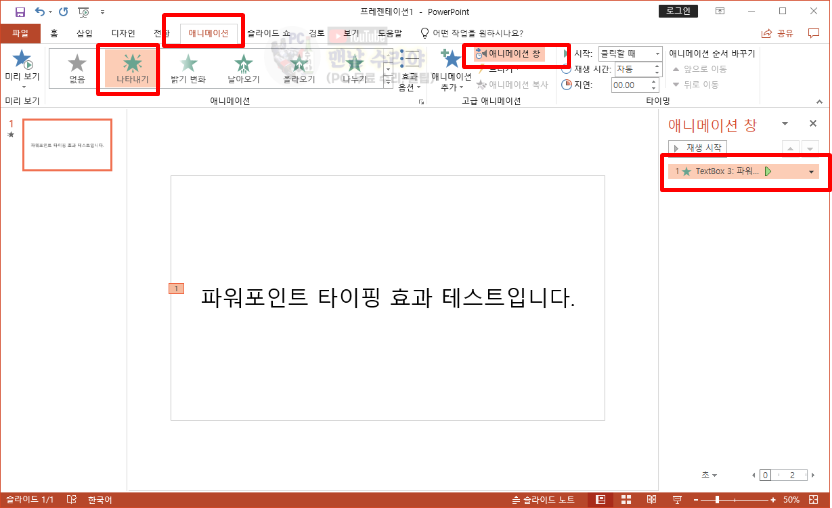Click 애니메이션 복사 animation painter
The height and width of the screenshot is (508, 832).
point(512,85)
